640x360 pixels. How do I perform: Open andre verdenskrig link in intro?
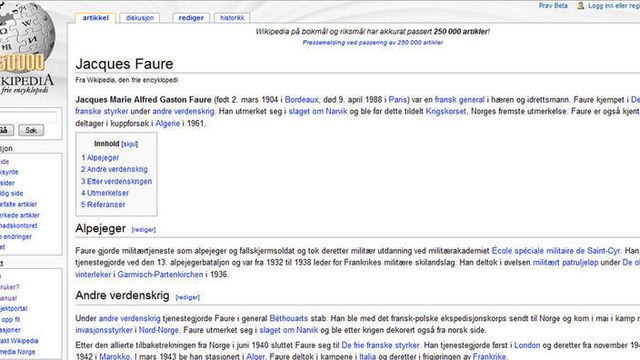tap(183, 111)
